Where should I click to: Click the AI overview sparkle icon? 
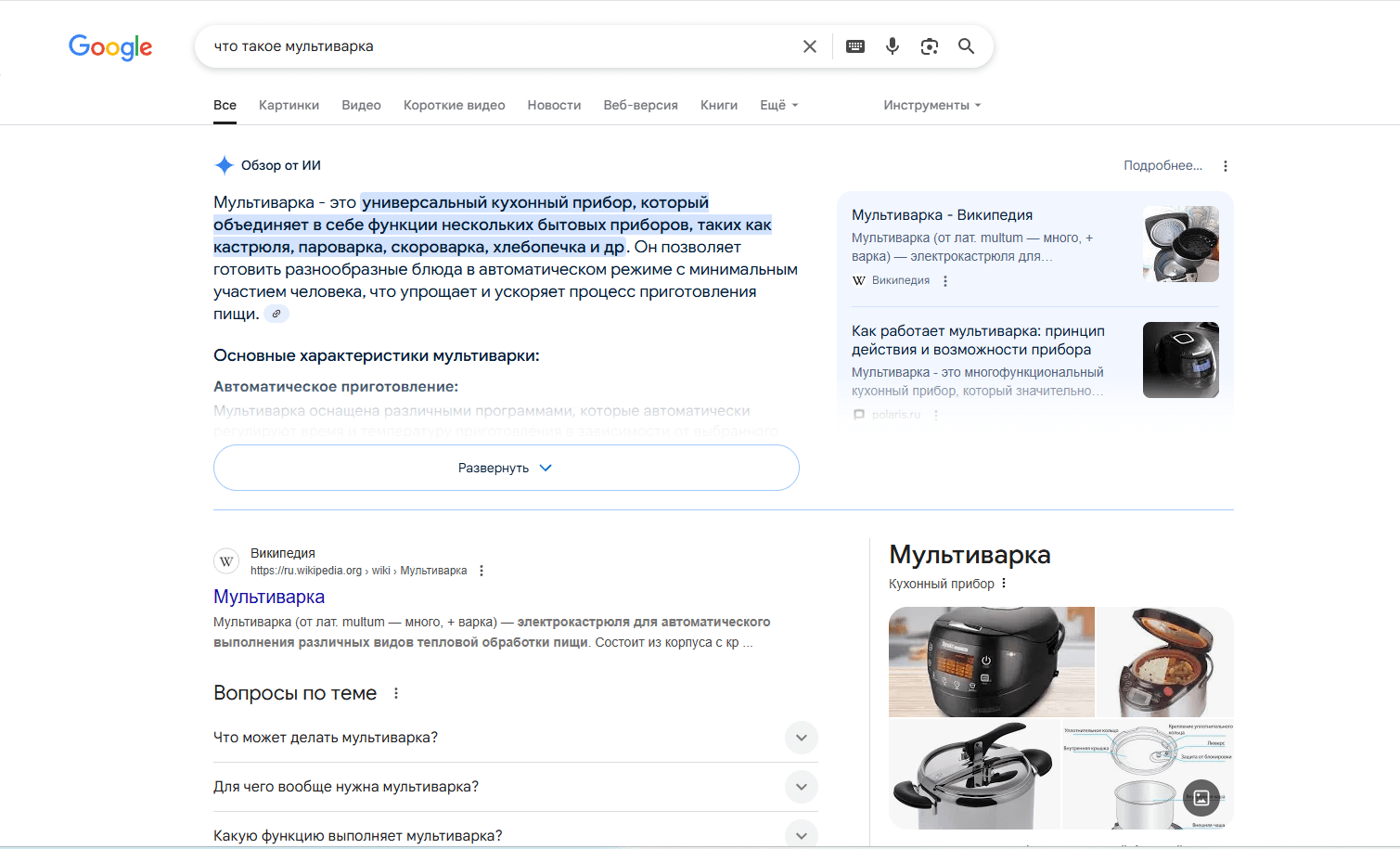click(224, 165)
